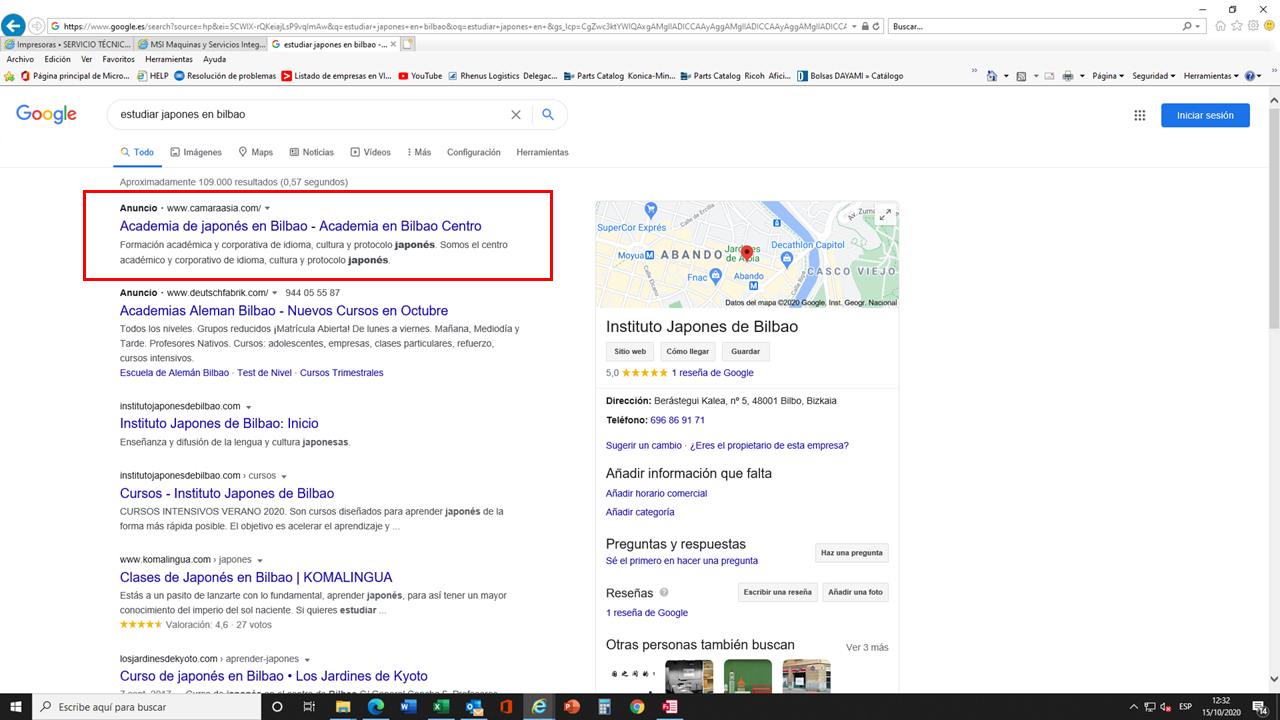Click the red map pin on the map
This screenshot has width=1280, height=720.
746,254
